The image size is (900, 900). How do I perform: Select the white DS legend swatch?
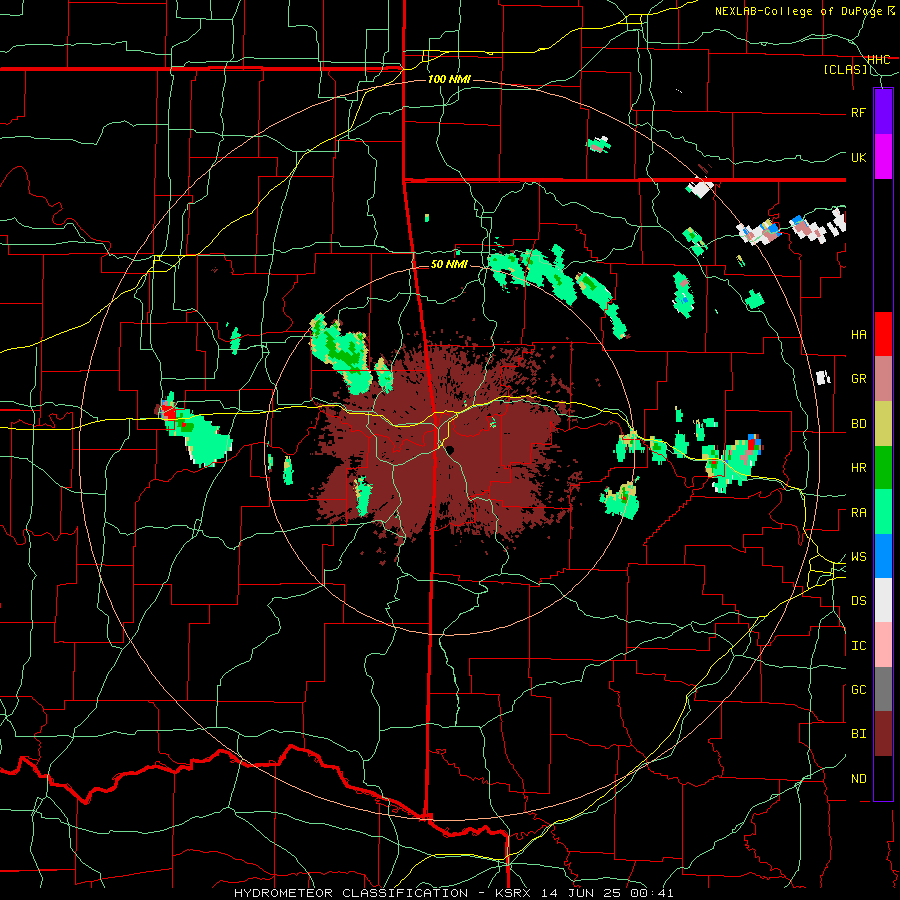pos(883,600)
